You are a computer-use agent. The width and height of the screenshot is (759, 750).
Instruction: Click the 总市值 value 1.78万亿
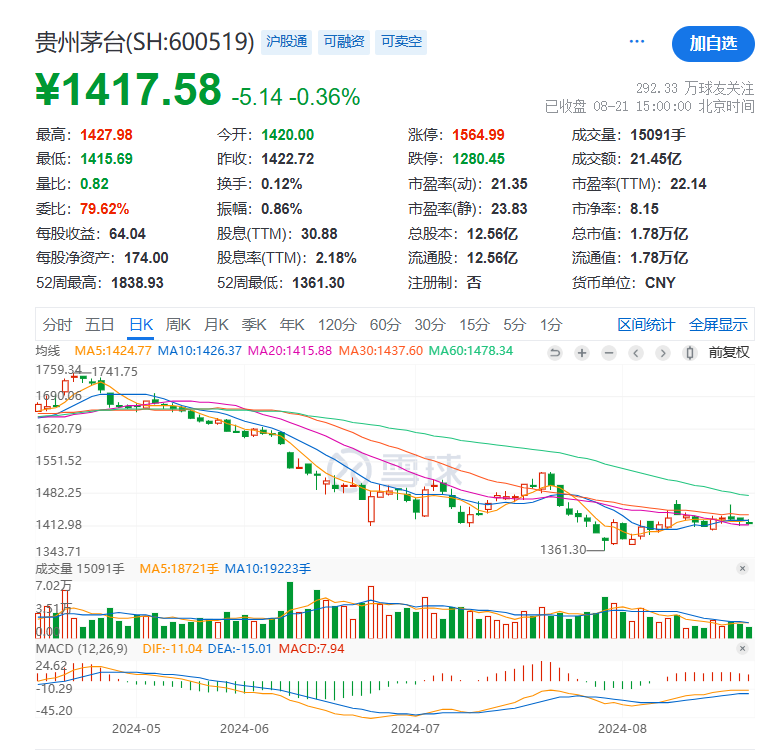pyautogui.click(x=659, y=234)
